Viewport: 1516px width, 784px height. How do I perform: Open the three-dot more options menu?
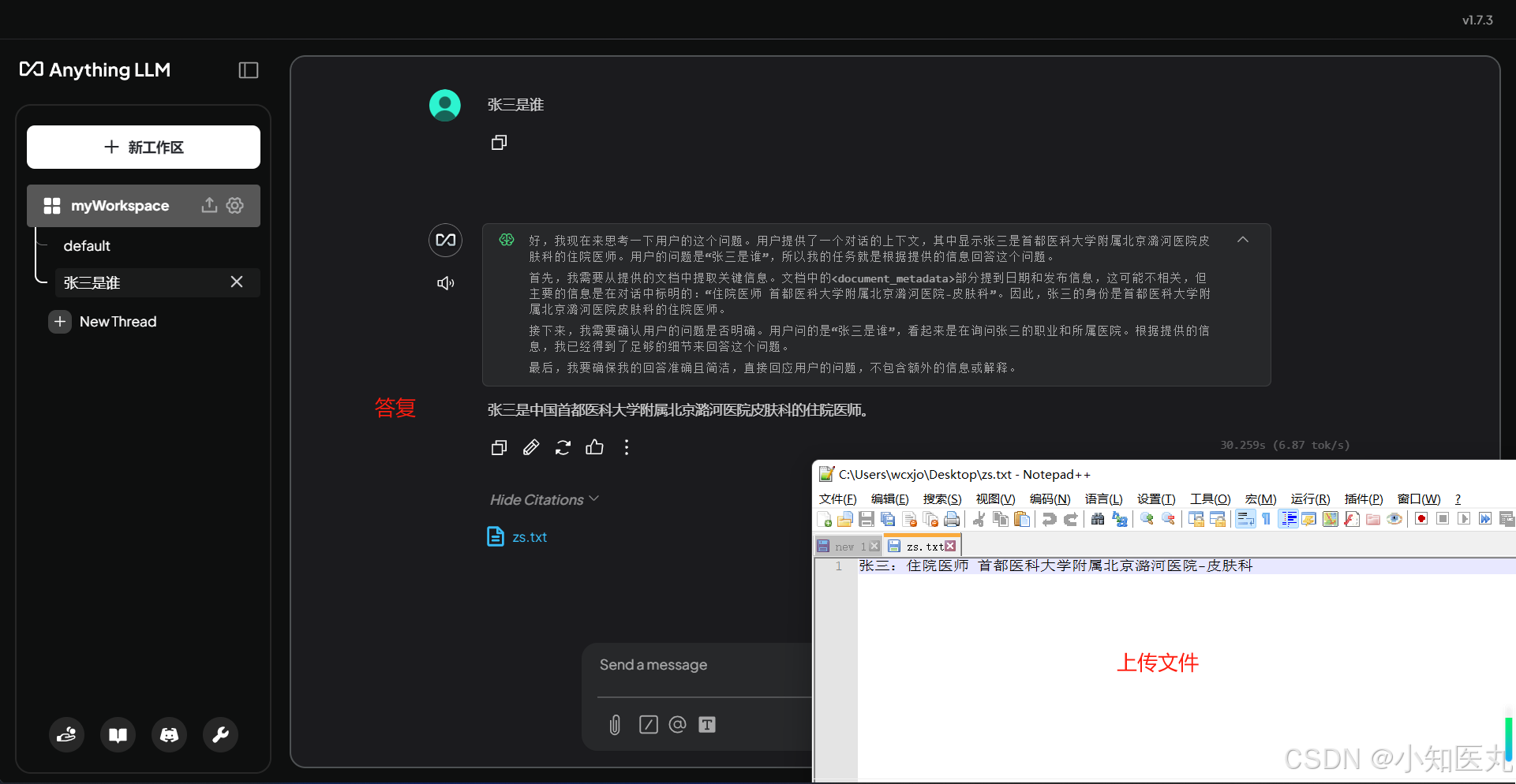[x=626, y=447]
